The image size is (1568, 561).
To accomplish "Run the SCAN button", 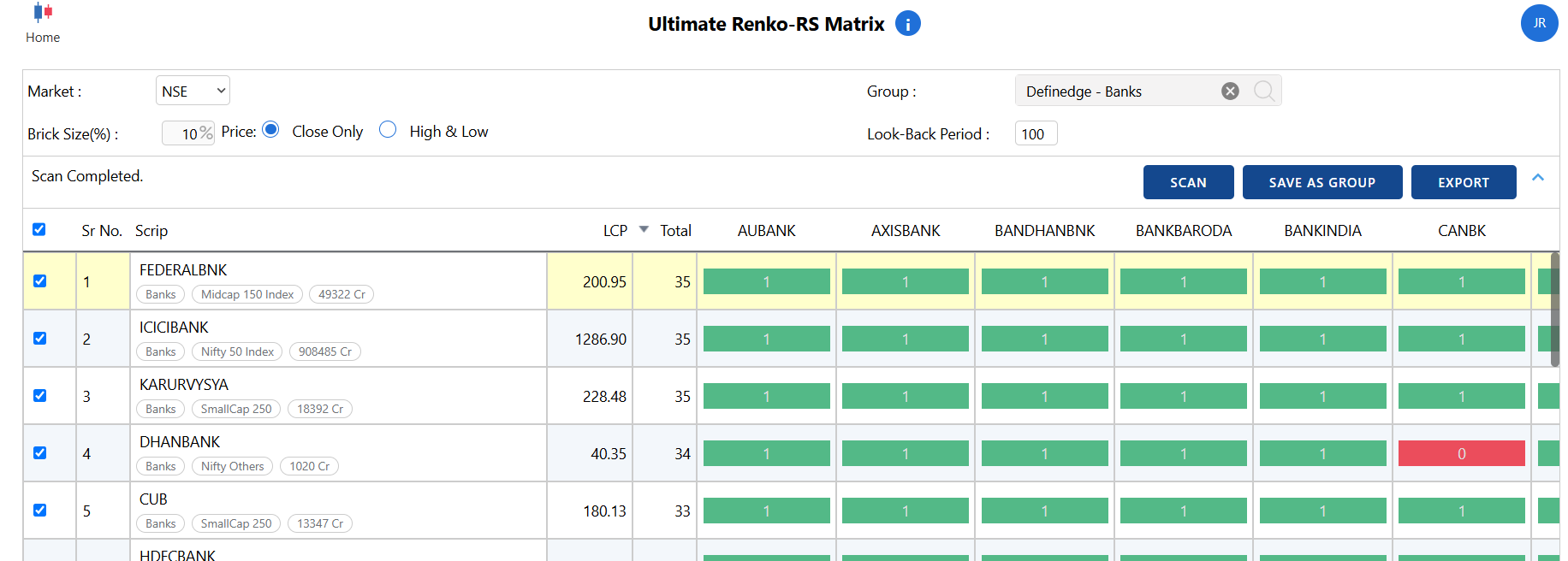I will point(1188,182).
